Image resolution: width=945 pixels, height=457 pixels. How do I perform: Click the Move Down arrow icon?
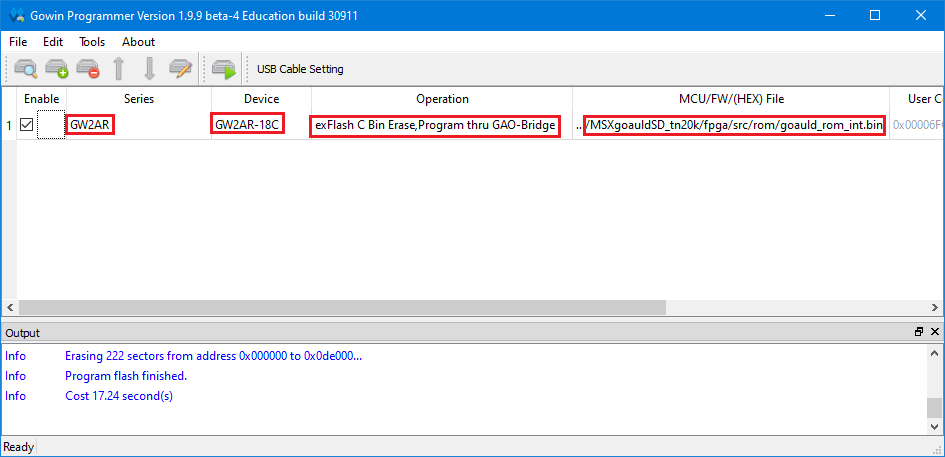click(149, 69)
